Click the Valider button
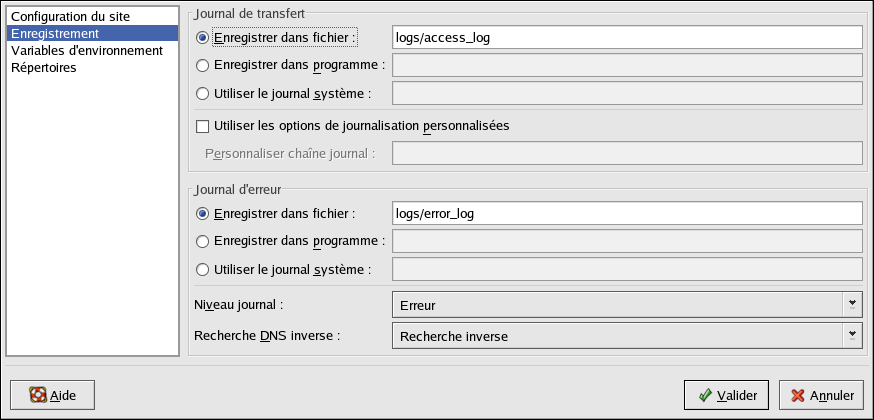874x420 pixels. click(x=726, y=395)
